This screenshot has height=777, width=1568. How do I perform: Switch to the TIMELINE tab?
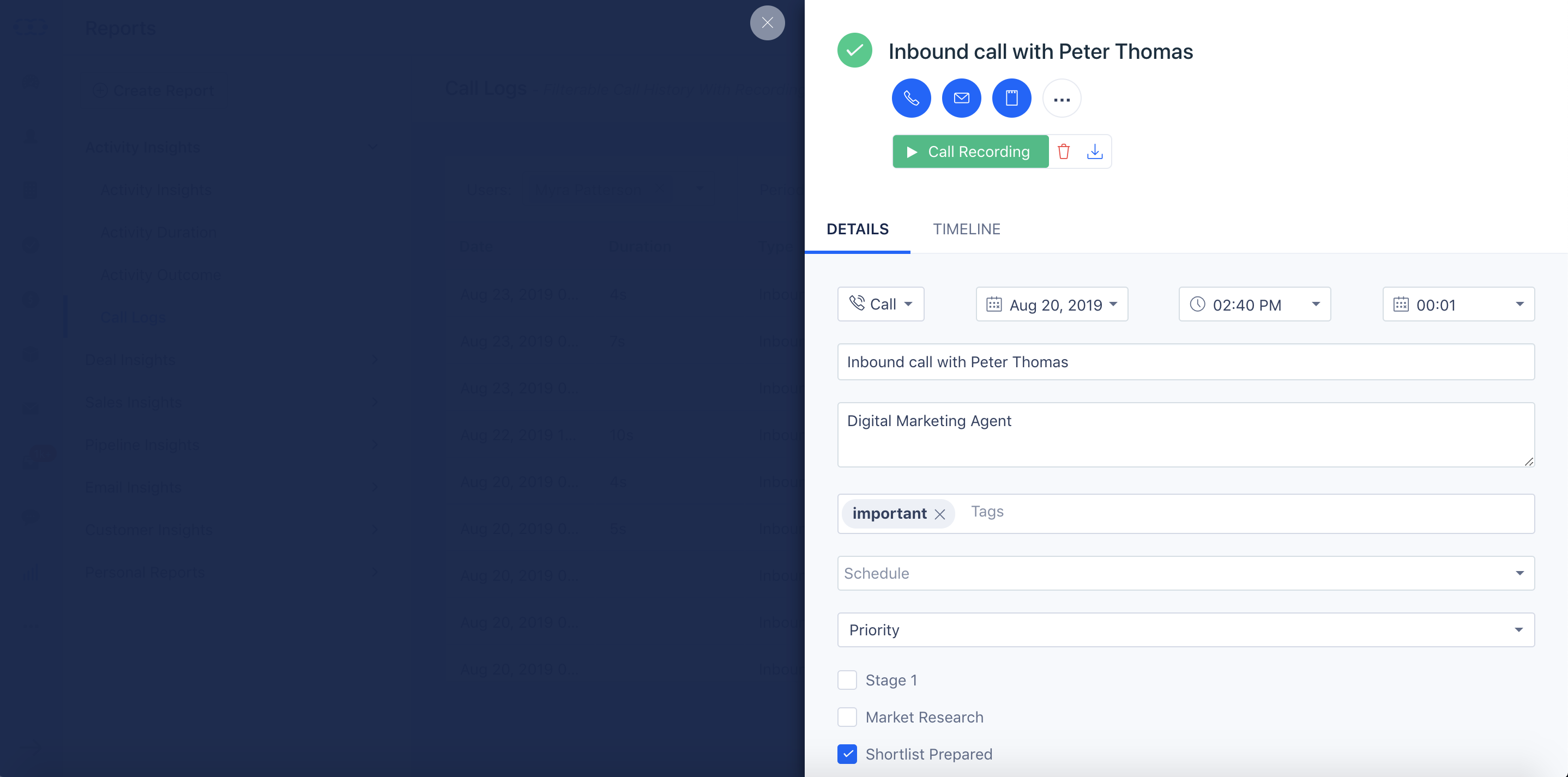pos(967,229)
